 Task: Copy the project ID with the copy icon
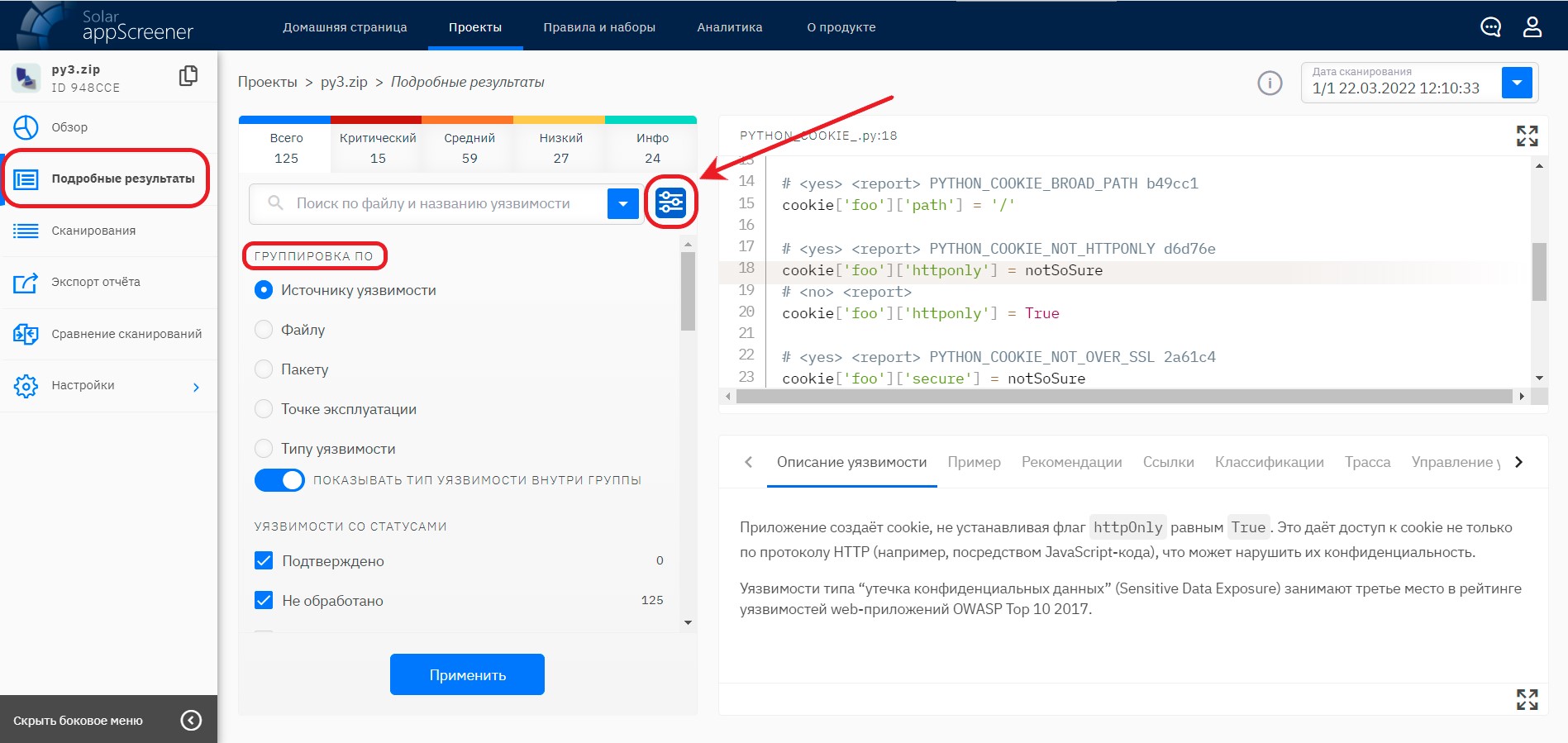[x=188, y=76]
